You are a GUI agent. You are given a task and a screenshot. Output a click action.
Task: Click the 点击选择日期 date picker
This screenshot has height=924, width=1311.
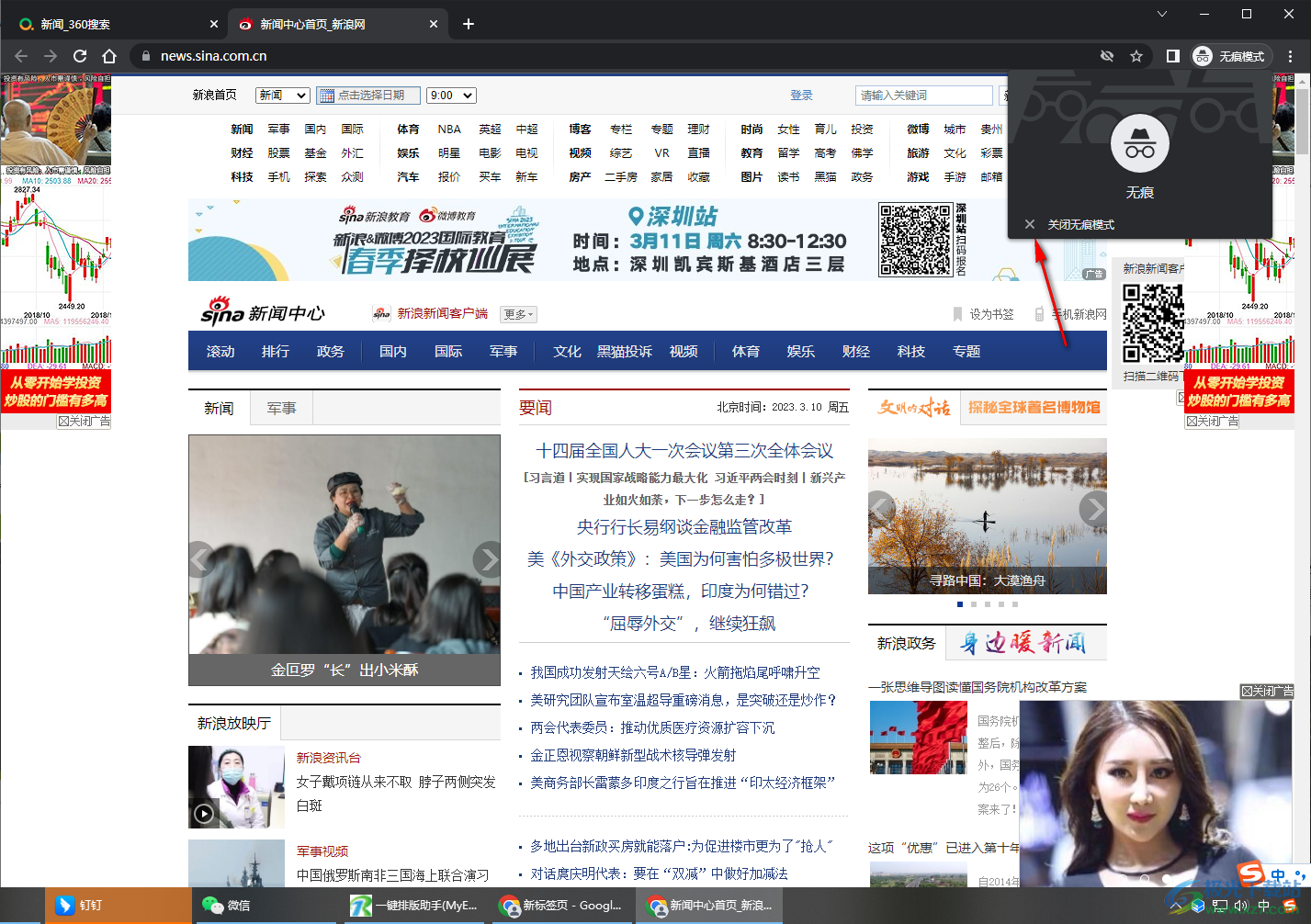(368, 96)
